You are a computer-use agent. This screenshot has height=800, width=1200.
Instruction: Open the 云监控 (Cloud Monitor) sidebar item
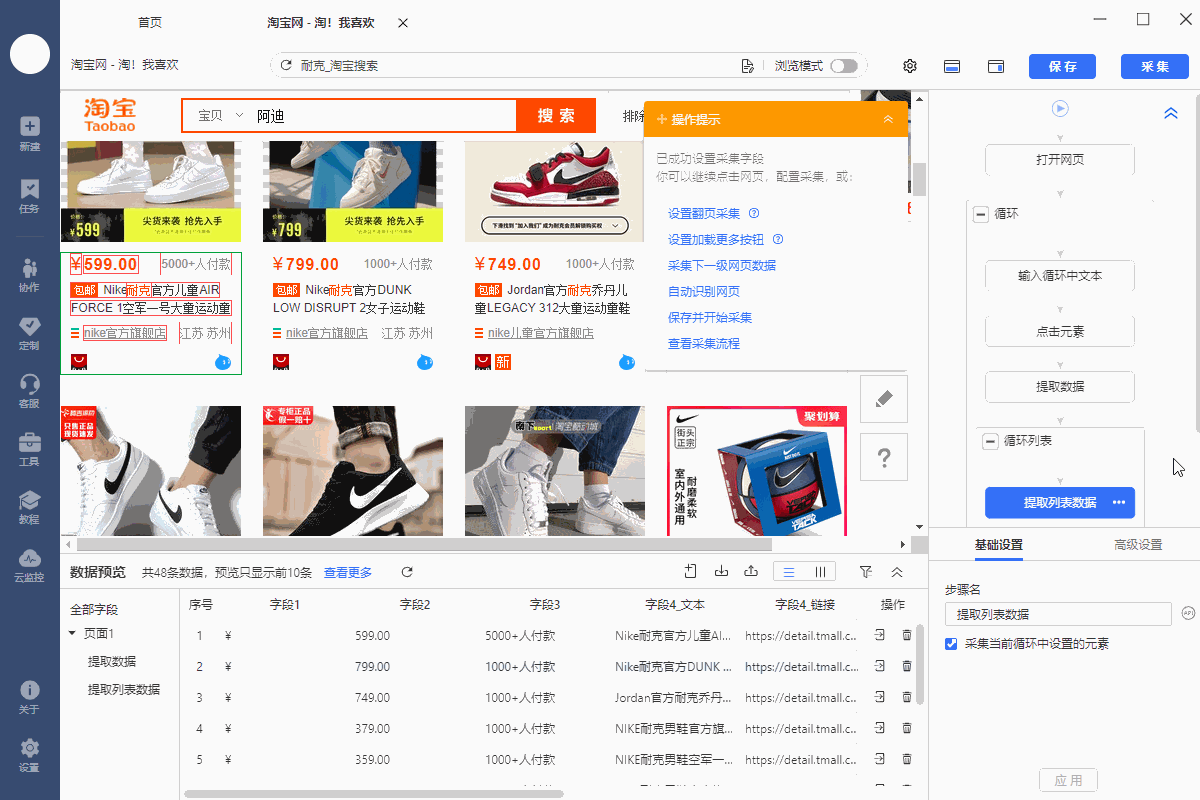click(x=29, y=565)
